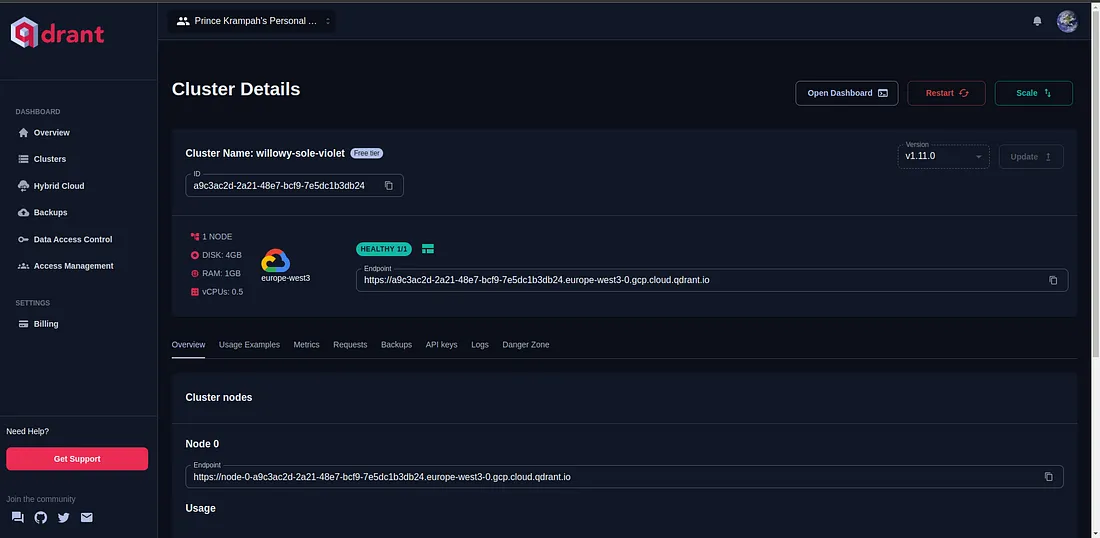The width and height of the screenshot is (1100, 538).
Task: Click the red Restart button
Action: pyautogui.click(x=946, y=93)
